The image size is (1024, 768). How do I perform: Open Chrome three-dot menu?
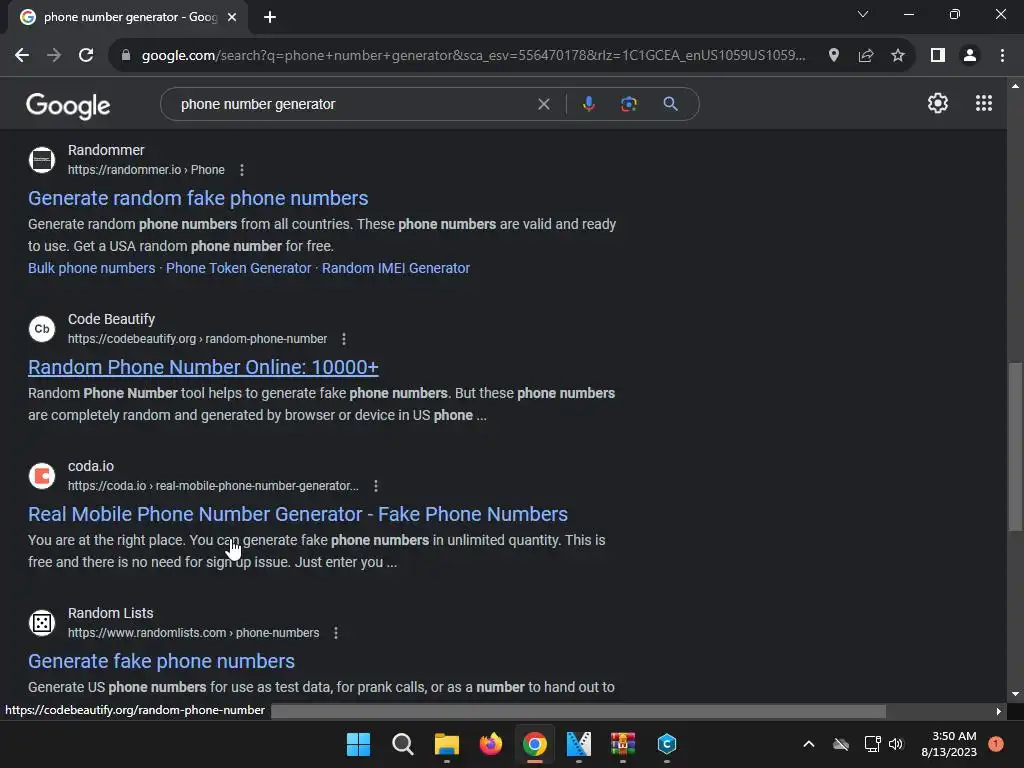pos(1002,56)
